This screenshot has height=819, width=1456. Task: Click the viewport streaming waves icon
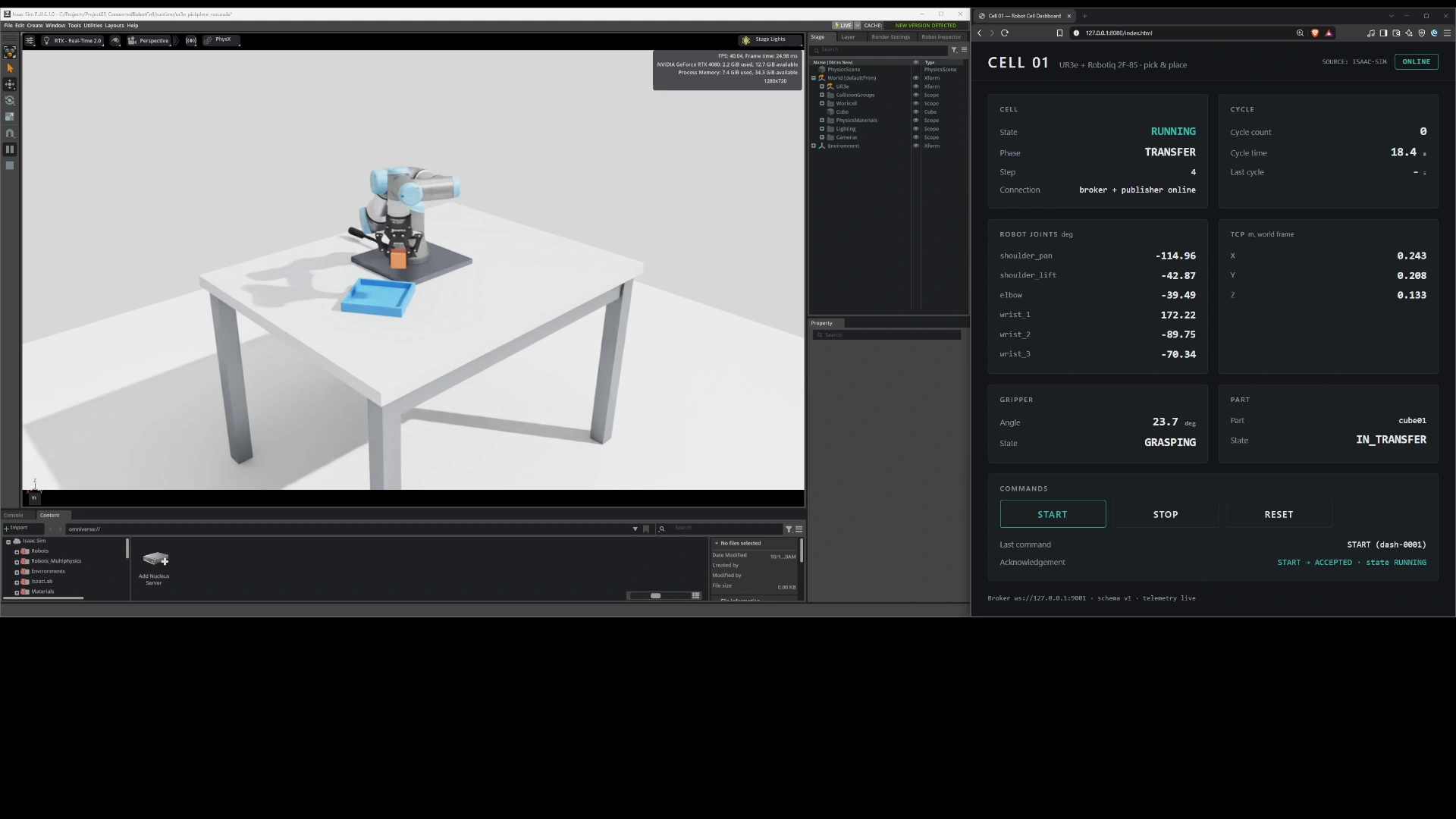[x=191, y=41]
